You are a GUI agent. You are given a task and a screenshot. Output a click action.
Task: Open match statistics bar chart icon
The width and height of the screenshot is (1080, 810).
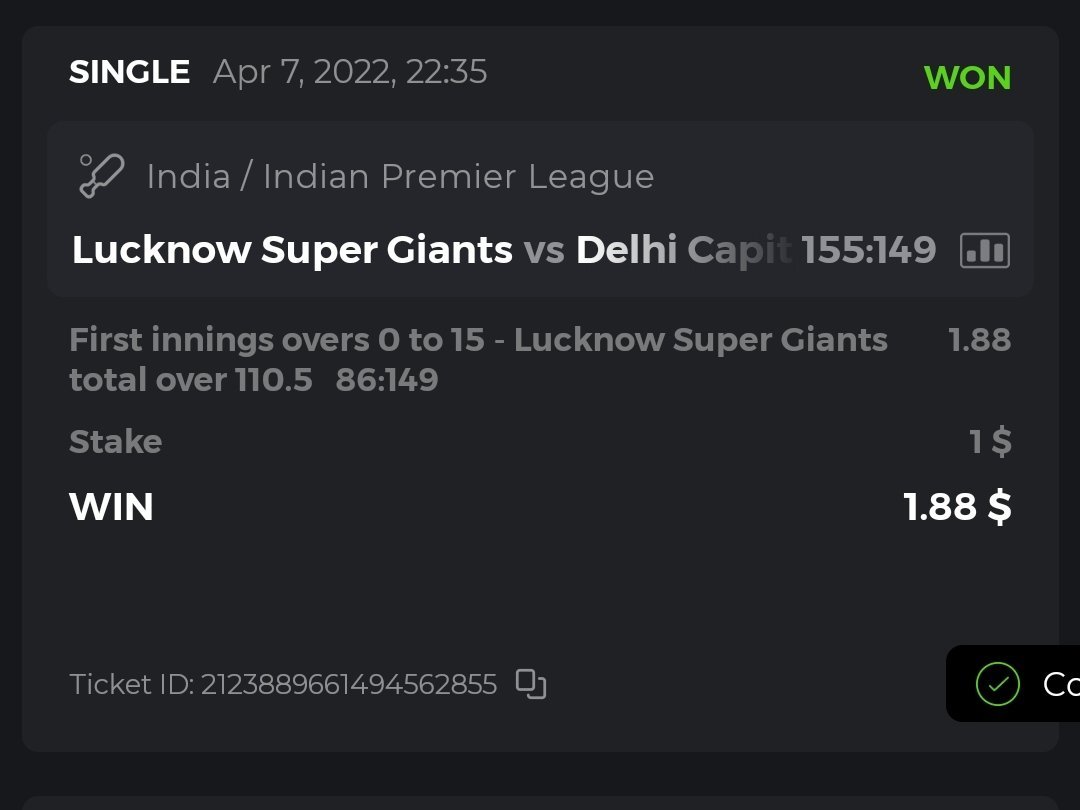984,250
